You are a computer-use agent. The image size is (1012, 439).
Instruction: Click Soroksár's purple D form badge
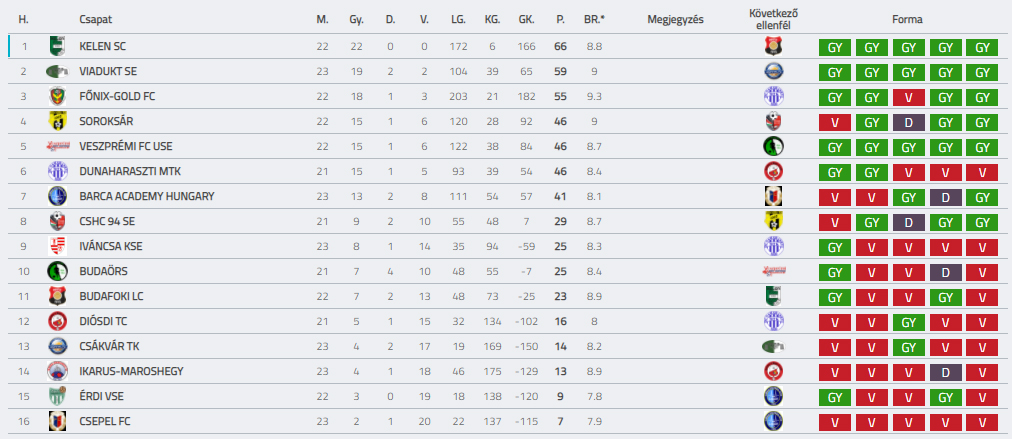click(909, 123)
